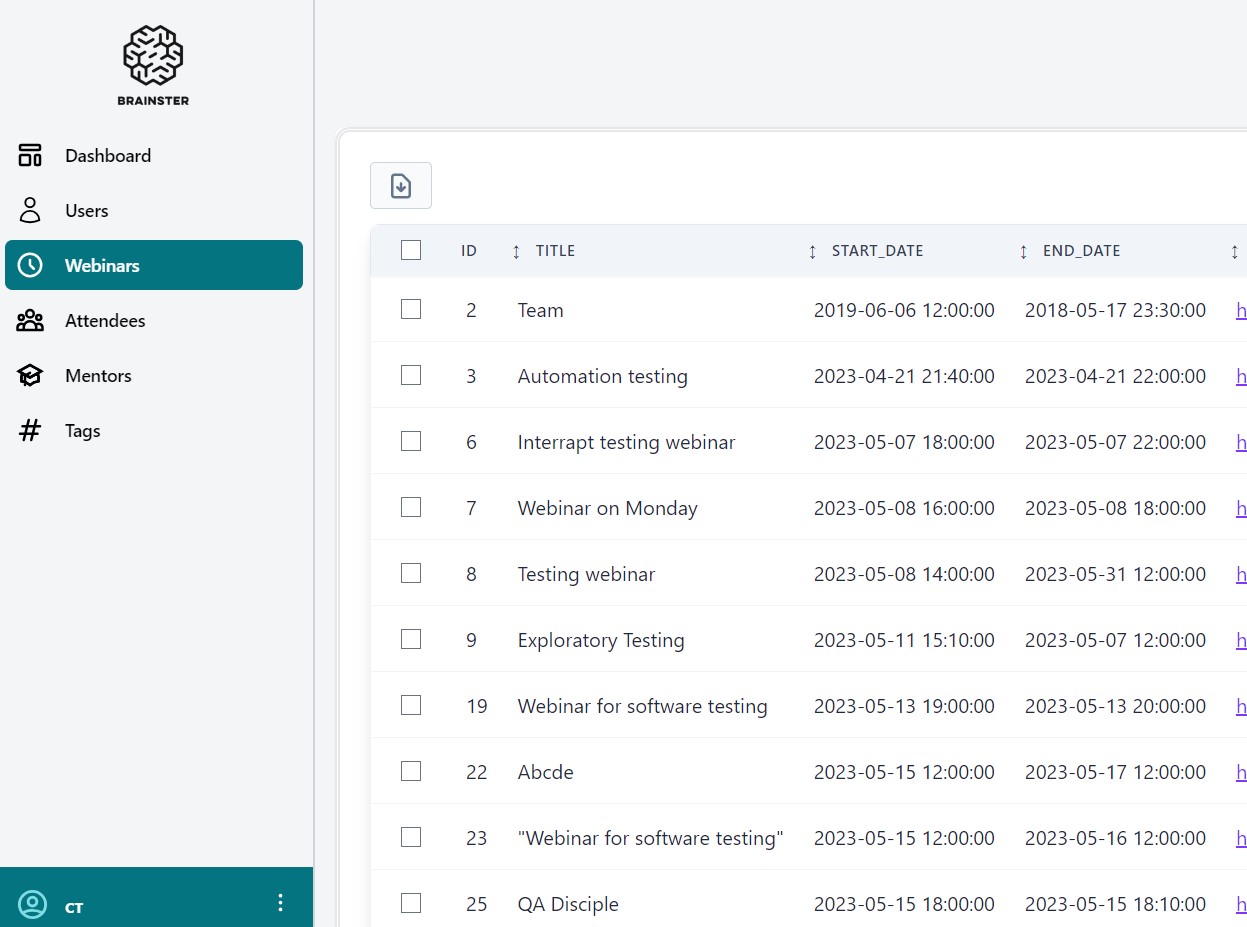This screenshot has height=927, width=1247.
Task: Select the checkbox for QA Disciple webinar
Action: click(x=411, y=903)
